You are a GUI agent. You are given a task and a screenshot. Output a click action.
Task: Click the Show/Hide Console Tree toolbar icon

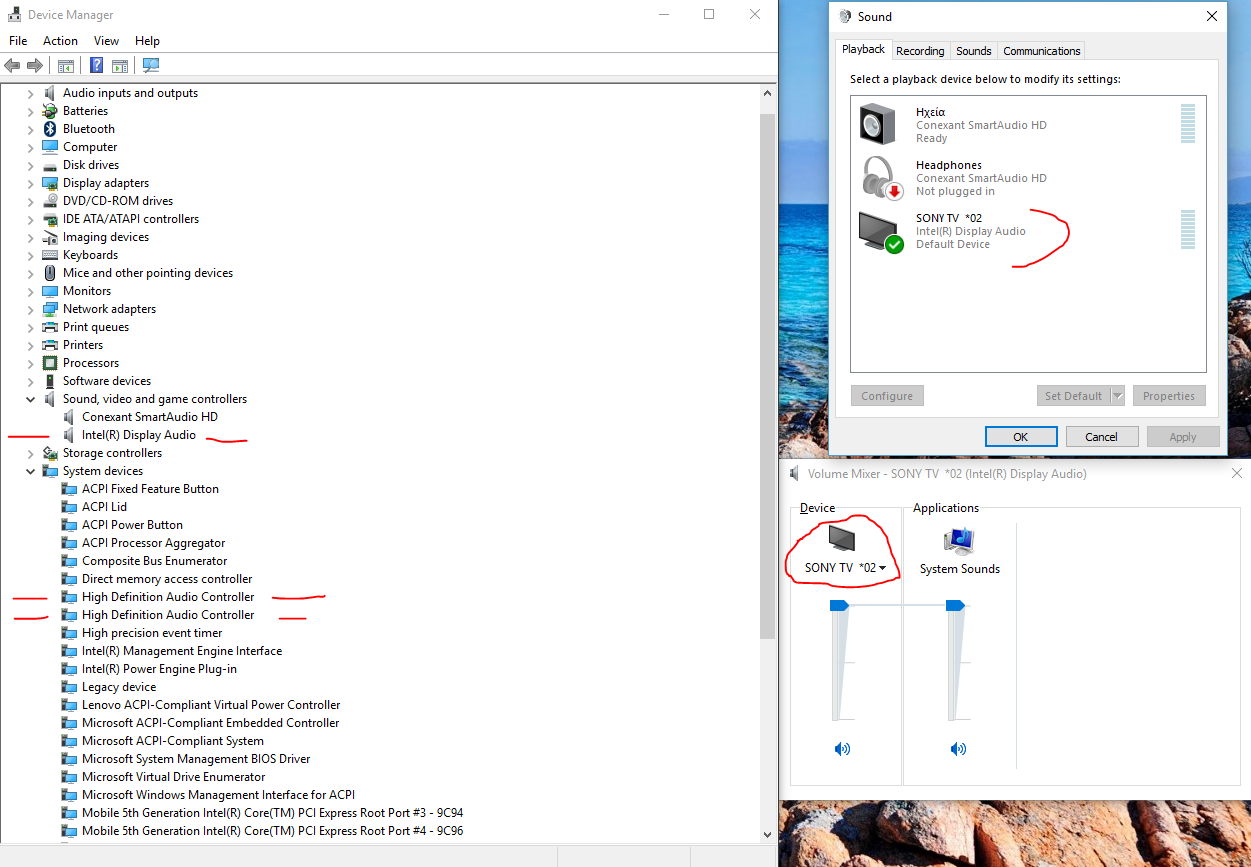point(66,65)
